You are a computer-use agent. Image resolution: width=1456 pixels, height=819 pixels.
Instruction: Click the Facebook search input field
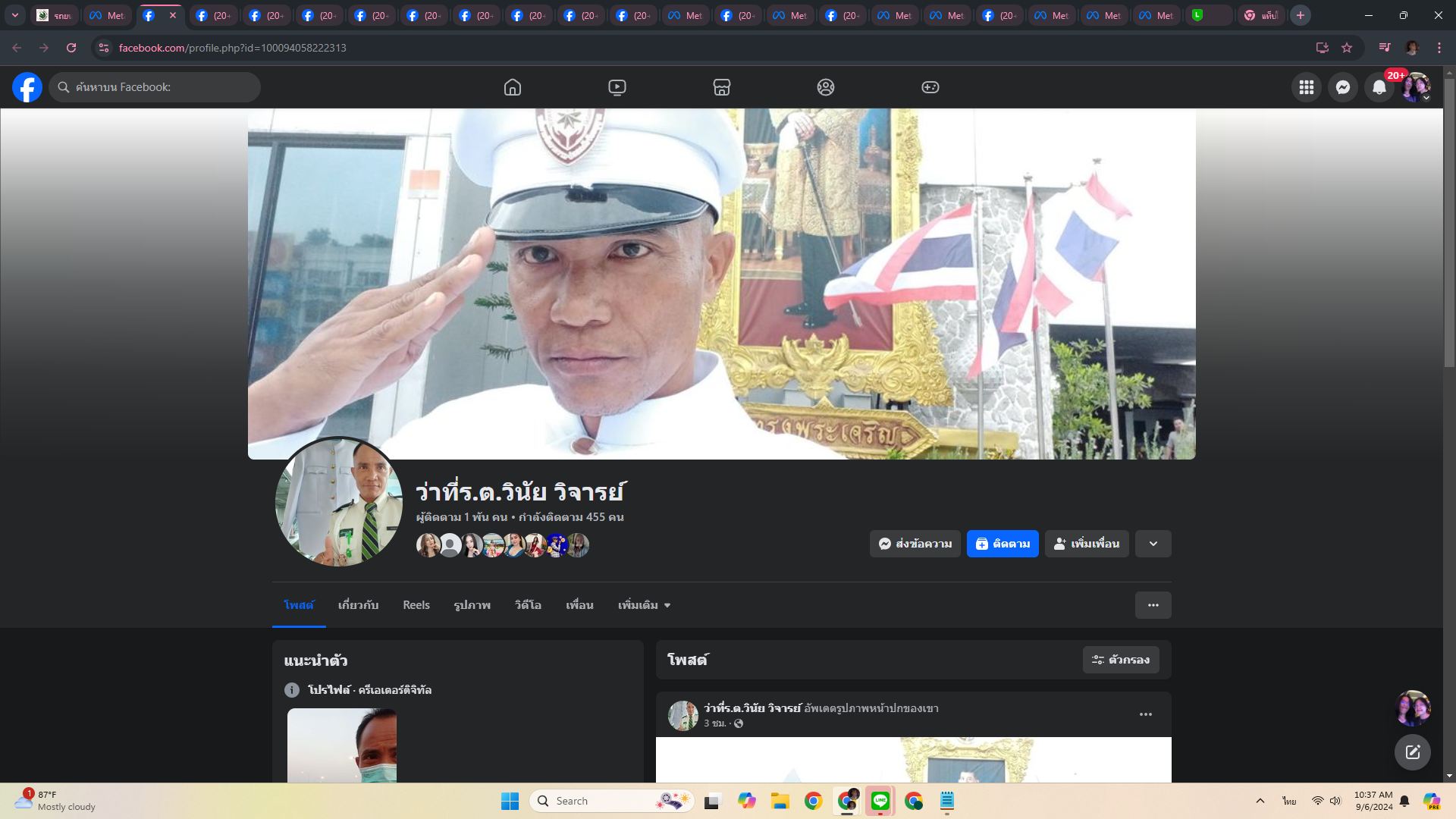[163, 87]
